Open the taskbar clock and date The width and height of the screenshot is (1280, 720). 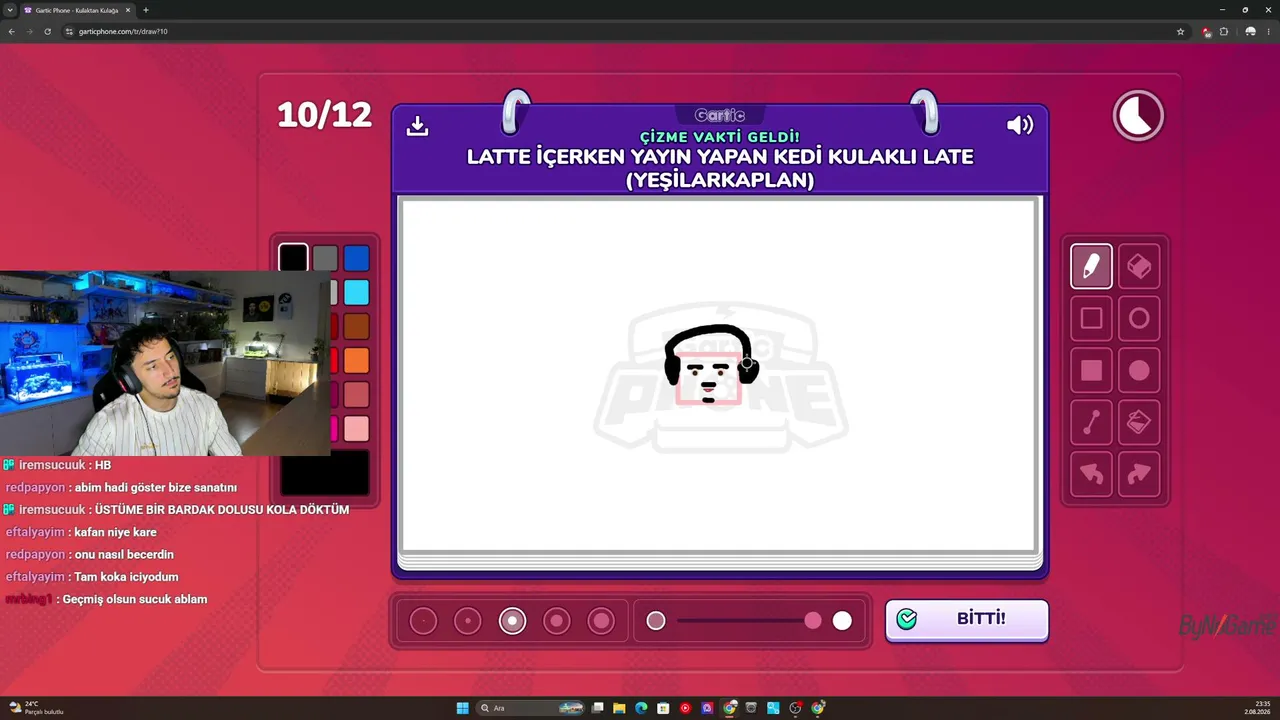pyautogui.click(x=1257, y=708)
